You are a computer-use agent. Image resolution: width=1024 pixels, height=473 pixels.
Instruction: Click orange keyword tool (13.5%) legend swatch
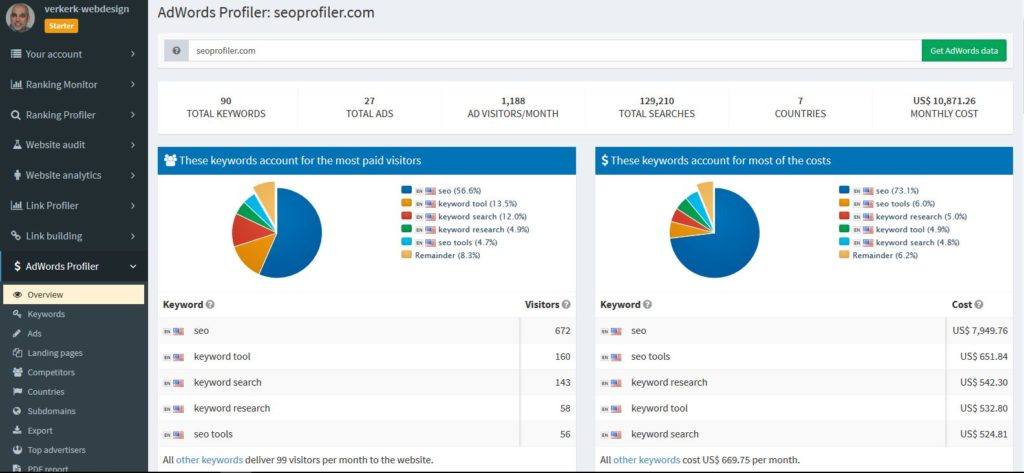click(406, 203)
